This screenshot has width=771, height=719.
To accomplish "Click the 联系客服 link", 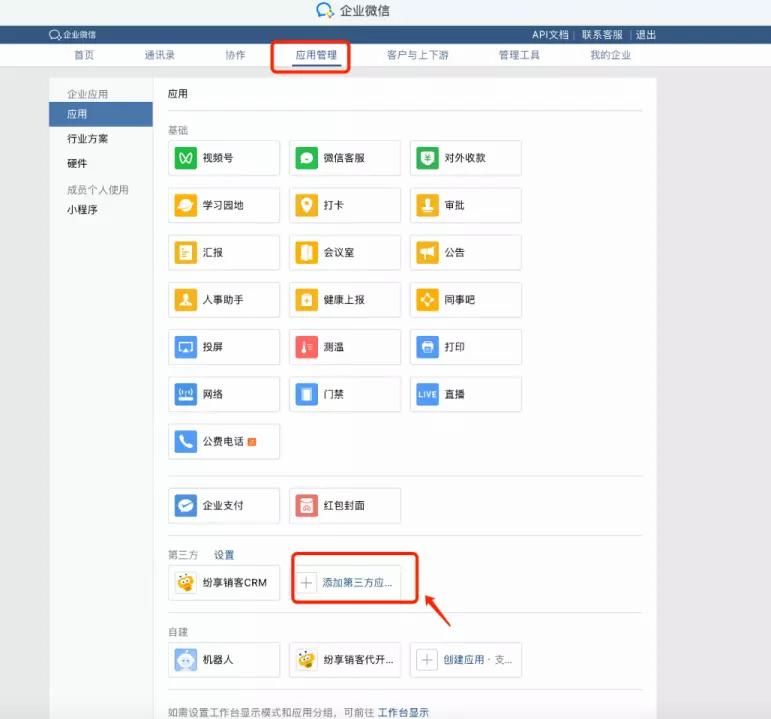I will tap(602, 35).
